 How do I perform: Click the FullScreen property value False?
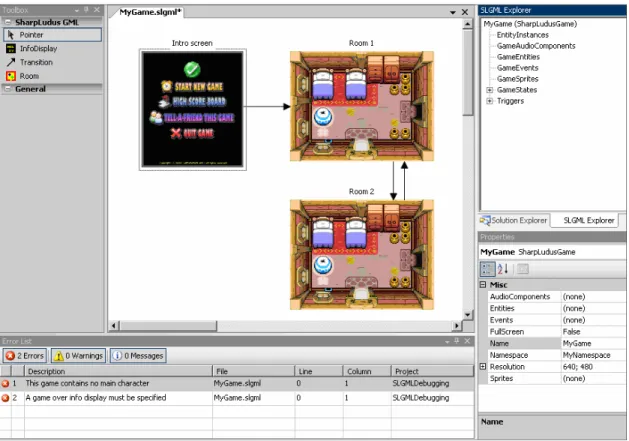[x=593, y=331]
